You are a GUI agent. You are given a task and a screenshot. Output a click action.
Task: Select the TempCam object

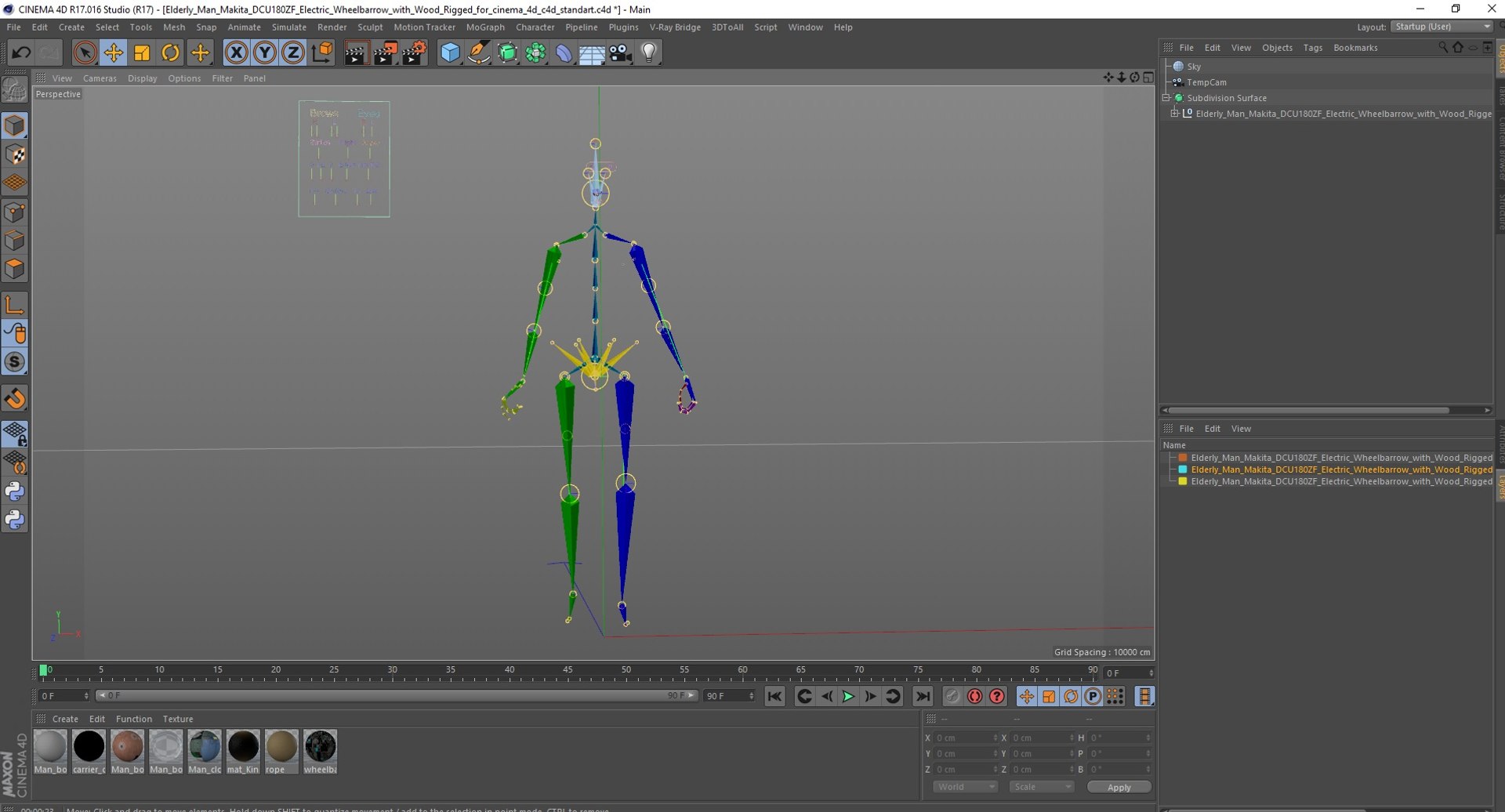tap(1206, 82)
